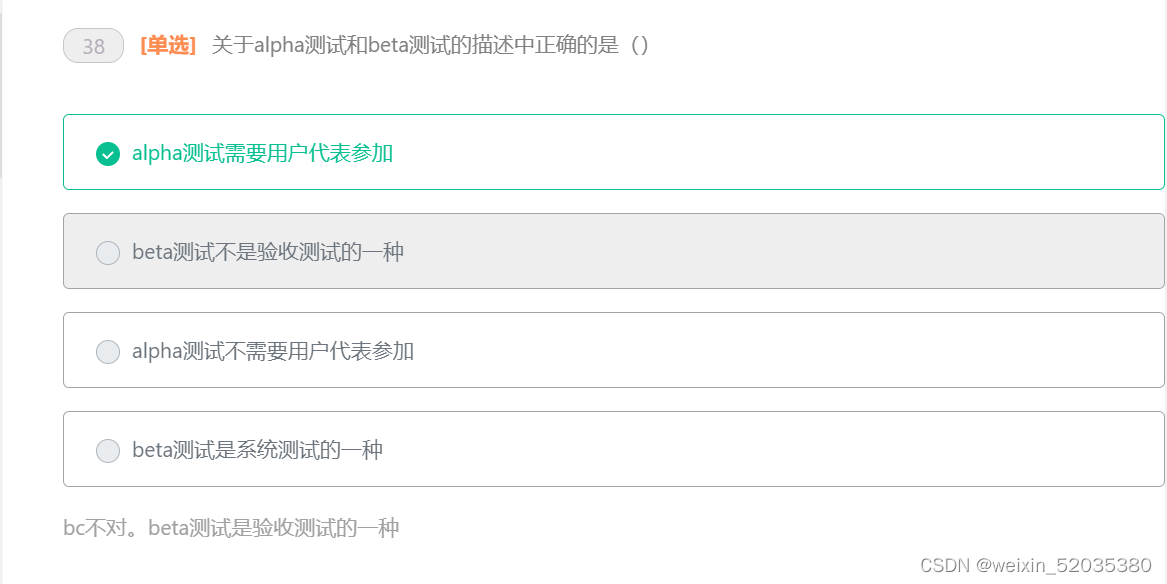The width and height of the screenshot is (1167, 584).
Task: Click the green checkmark icon on first option
Action: [x=108, y=154]
